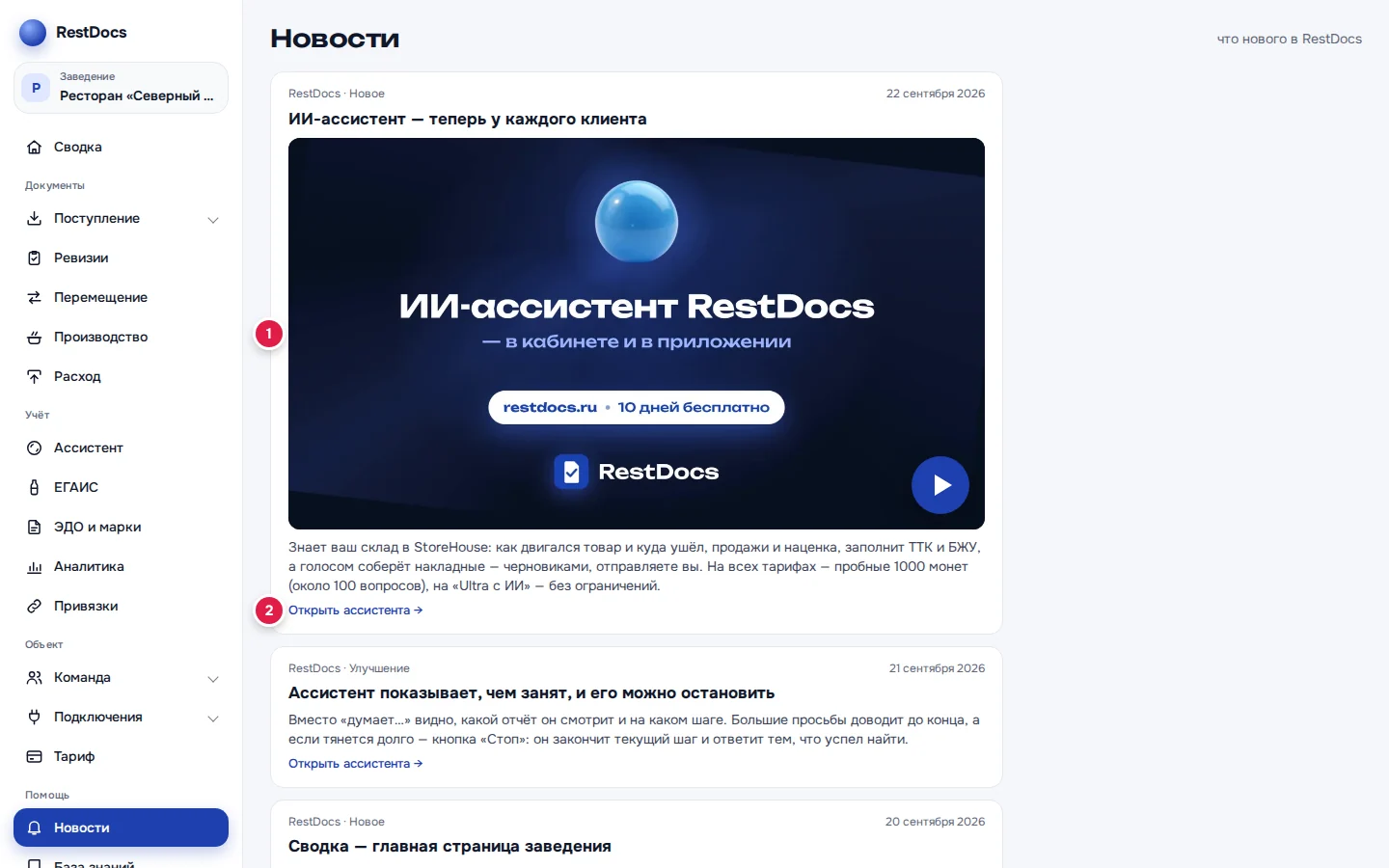Click the text что нового в RestDocs
Screen dimensions: 1389x868
(x=1290, y=40)
